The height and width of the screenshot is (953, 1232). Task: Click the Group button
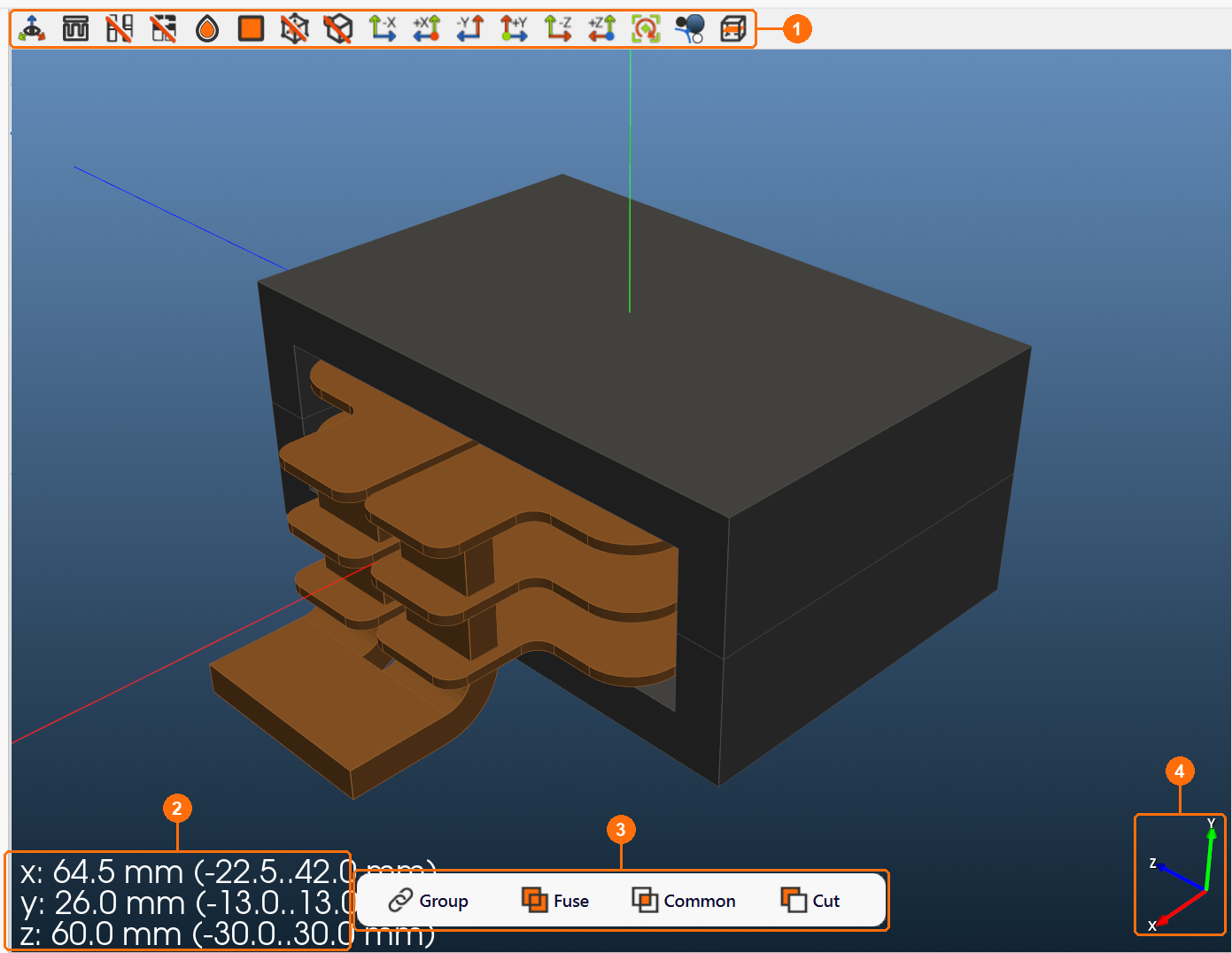[429, 901]
